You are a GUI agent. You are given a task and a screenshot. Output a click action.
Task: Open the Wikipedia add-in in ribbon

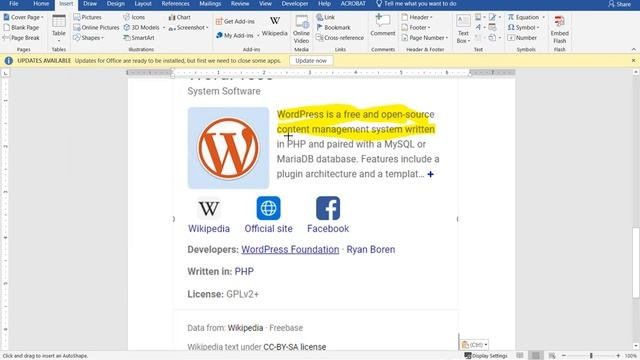[x=275, y=27]
